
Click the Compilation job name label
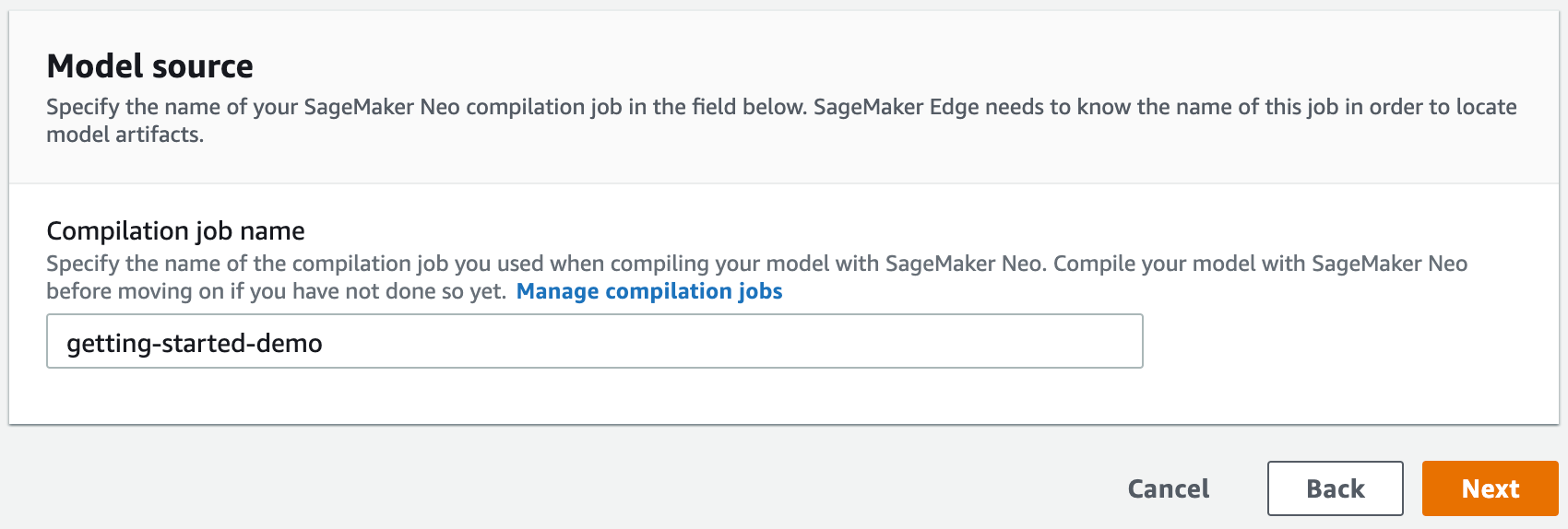[175, 230]
